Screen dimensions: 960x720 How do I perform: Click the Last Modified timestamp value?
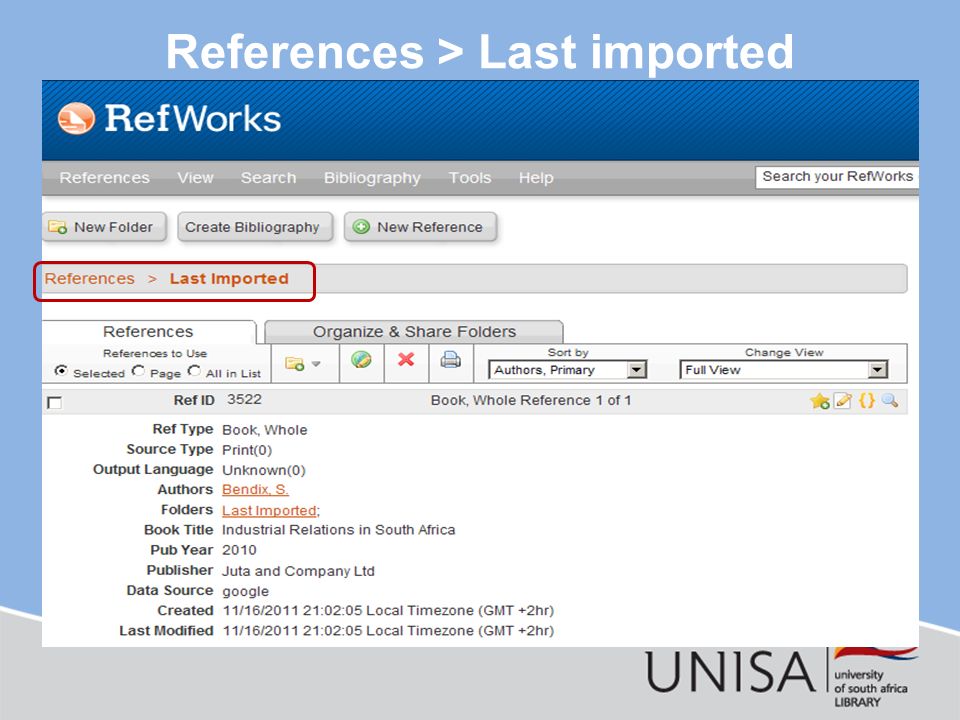[x=388, y=631]
